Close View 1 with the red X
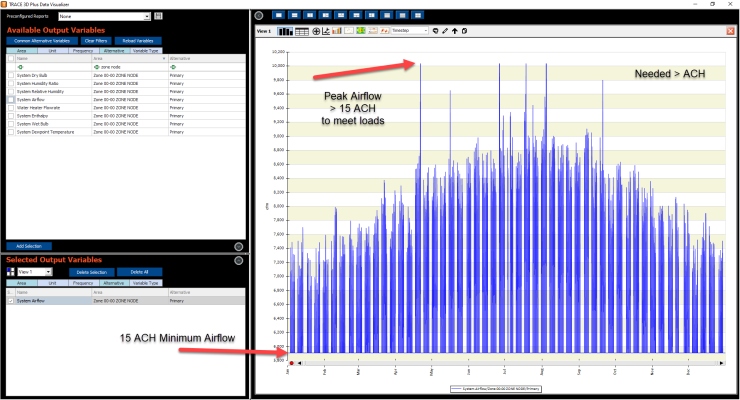 click(730, 31)
